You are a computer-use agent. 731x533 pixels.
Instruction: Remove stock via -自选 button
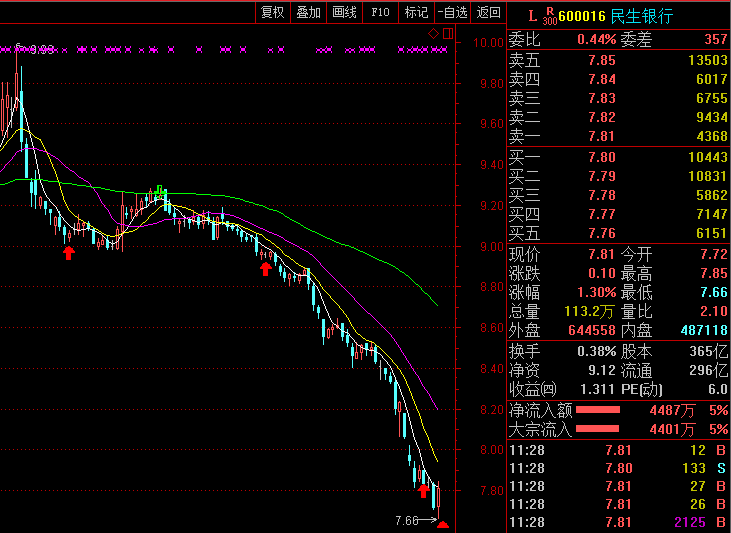(452, 12)
